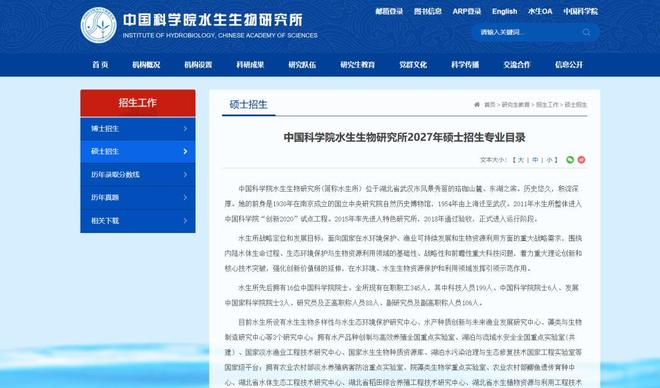This screenshot has width=660, height=388.
Task: Click 研究生教育 in the breadcrumb trail
Action: click(516, 104)
